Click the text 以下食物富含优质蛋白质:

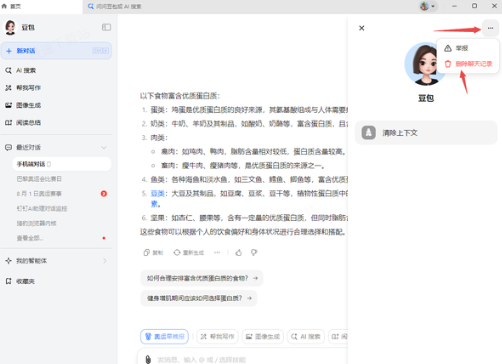click(180, 96)
